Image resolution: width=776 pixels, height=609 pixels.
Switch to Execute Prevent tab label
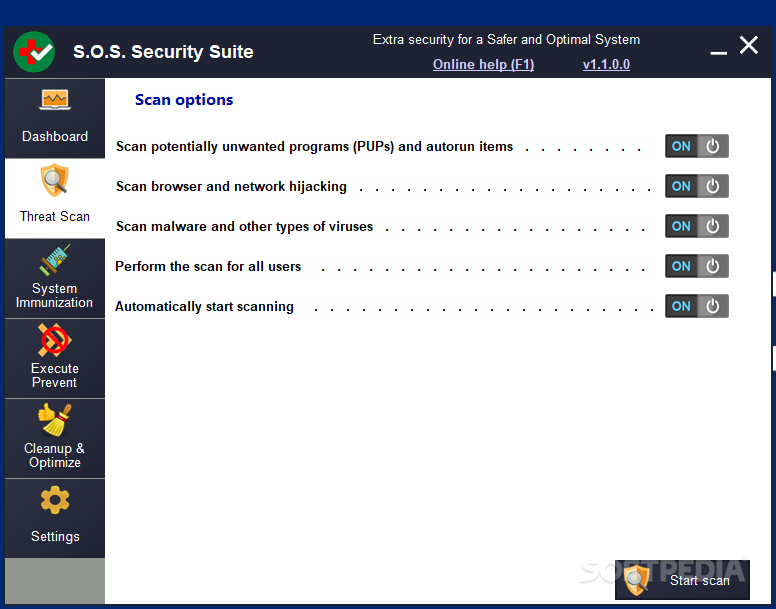click(54, 375)
